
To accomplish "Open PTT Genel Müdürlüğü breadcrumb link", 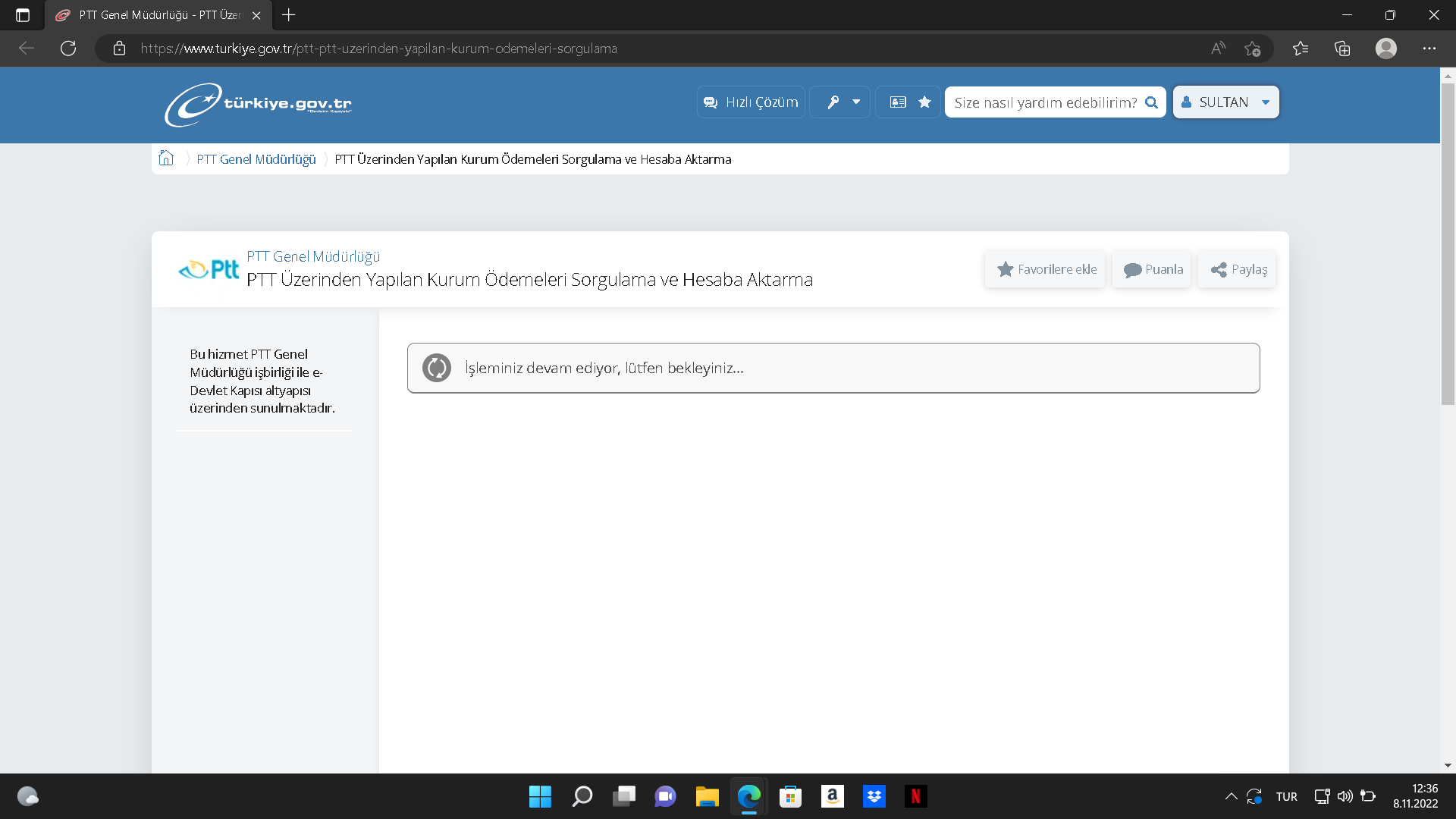I will click(256, 159).
